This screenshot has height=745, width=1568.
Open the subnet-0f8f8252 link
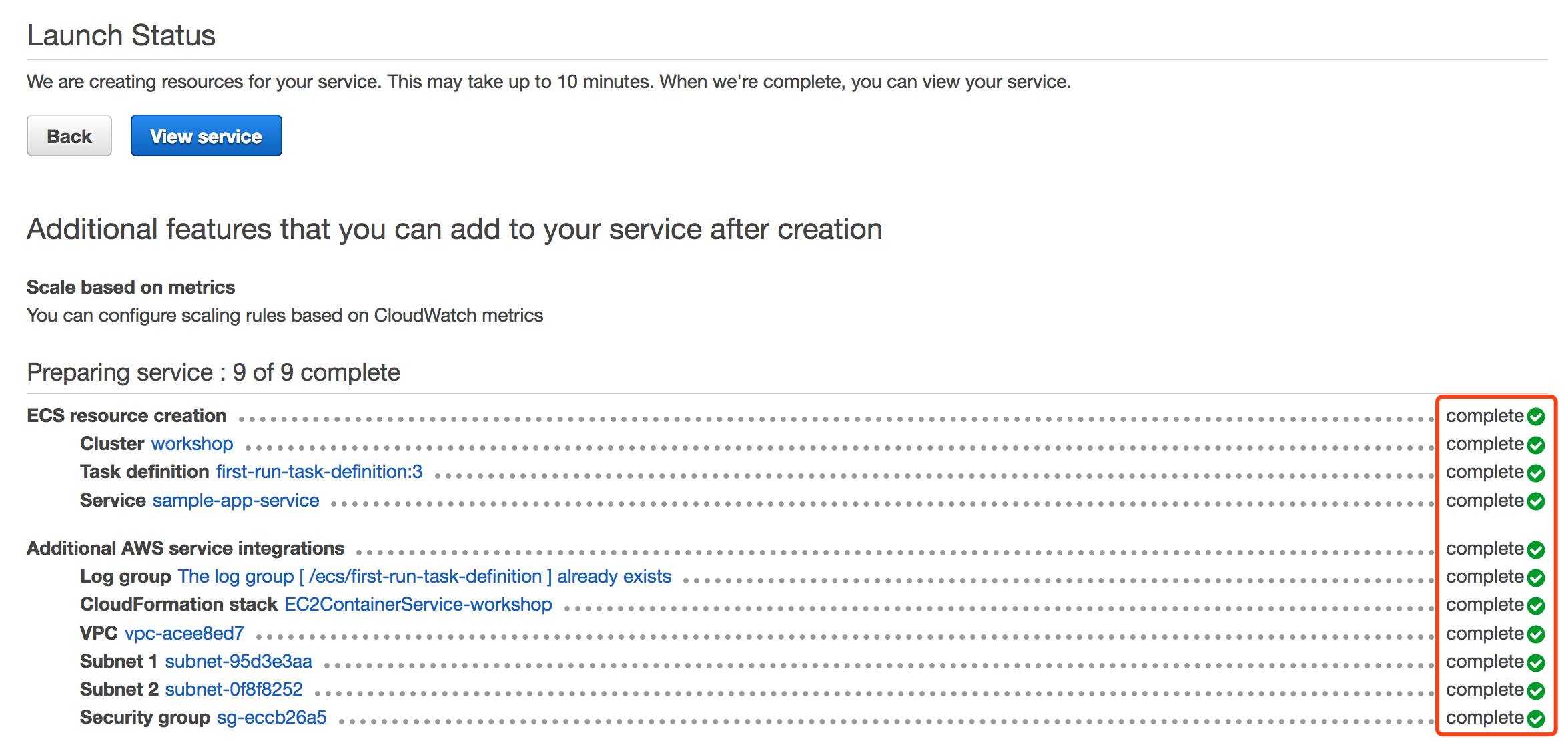coord(234,690)
